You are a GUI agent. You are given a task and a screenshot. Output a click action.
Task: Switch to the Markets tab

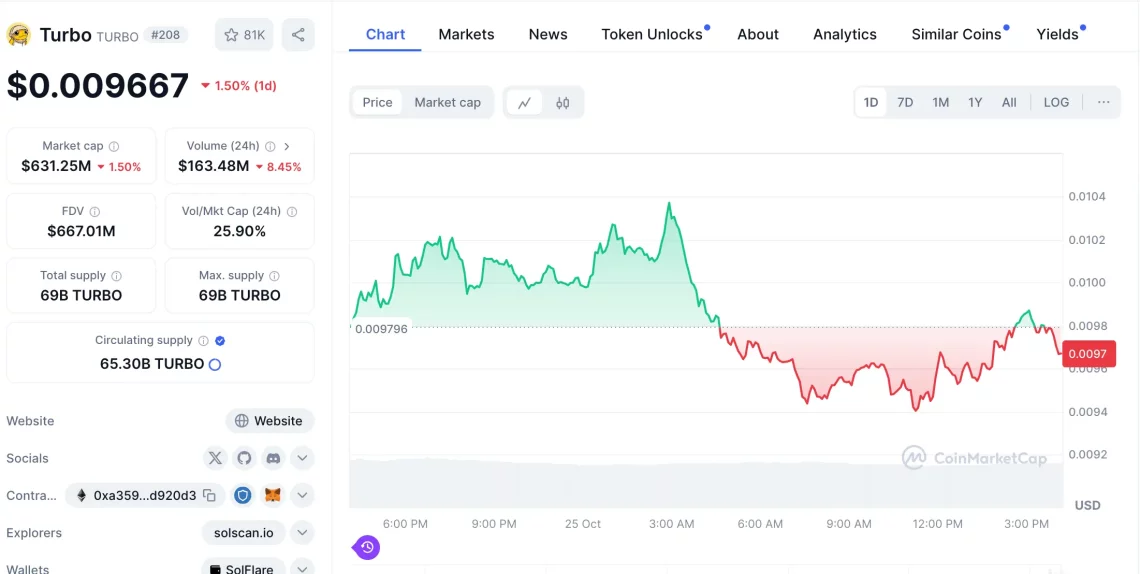point(466,34)
